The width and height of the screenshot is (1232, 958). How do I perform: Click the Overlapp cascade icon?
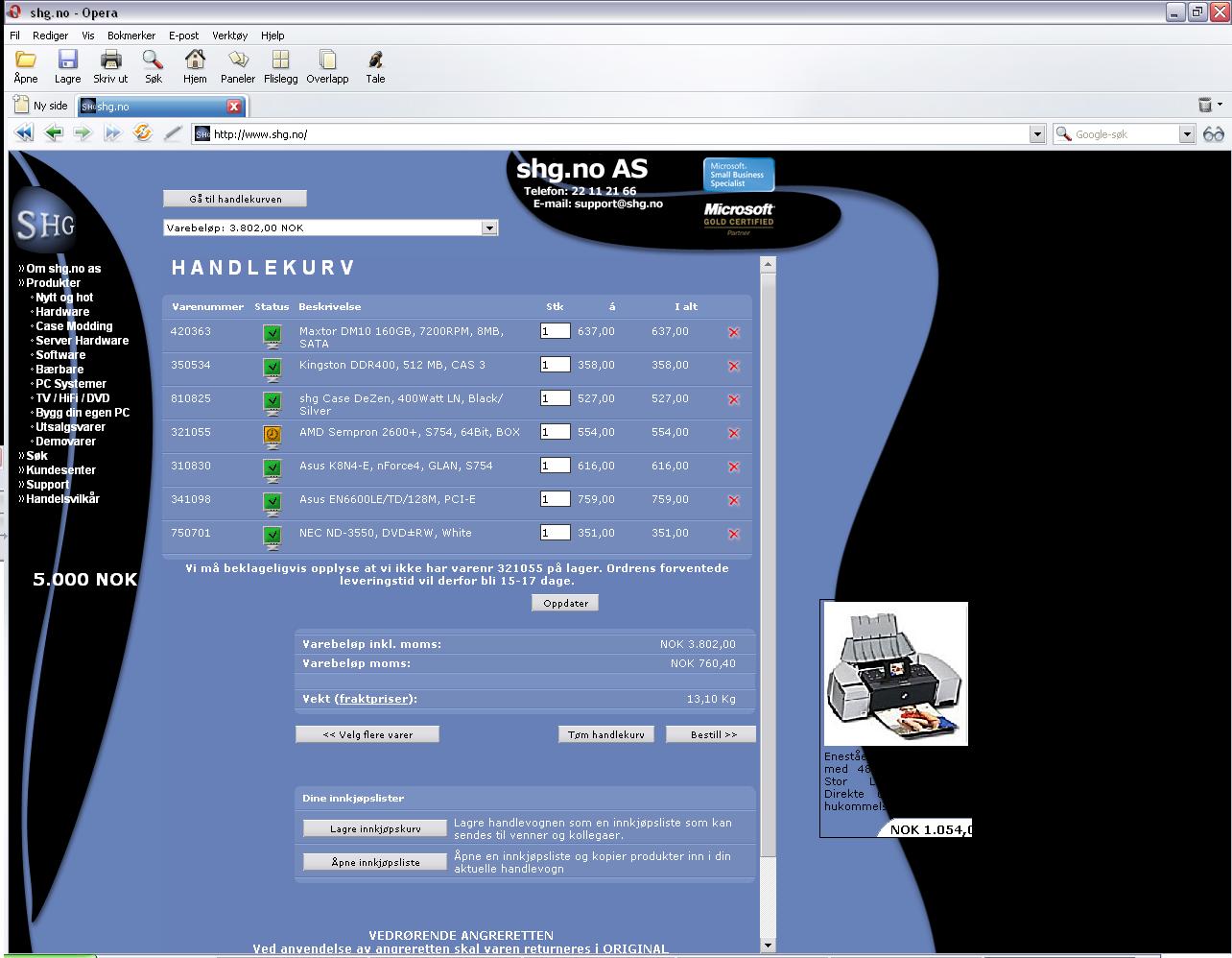[327, 60]
